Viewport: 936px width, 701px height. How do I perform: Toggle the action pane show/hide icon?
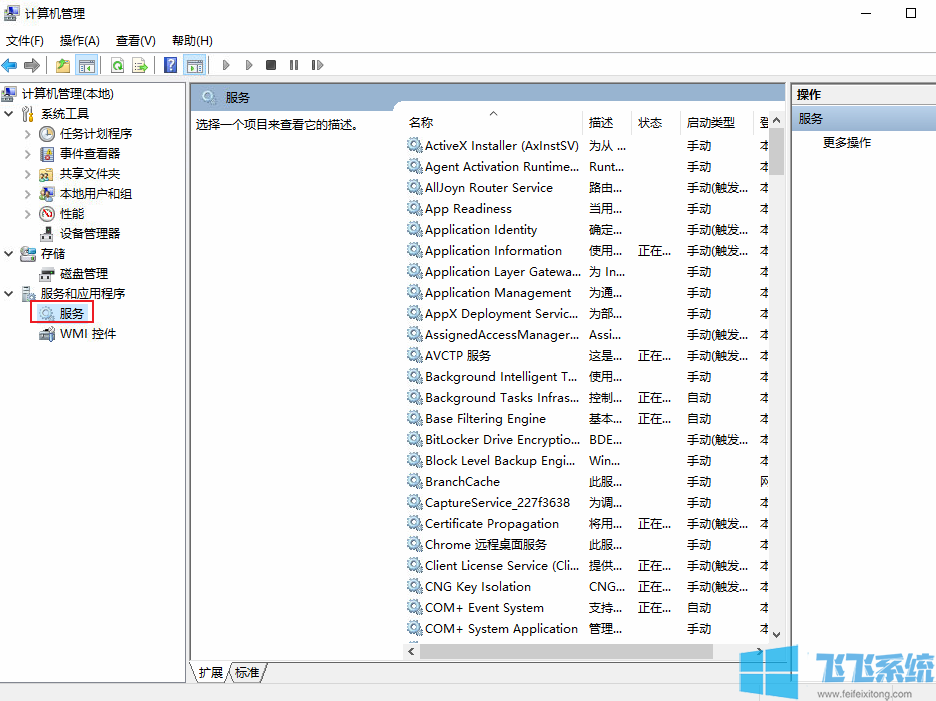tap(195, 65)
